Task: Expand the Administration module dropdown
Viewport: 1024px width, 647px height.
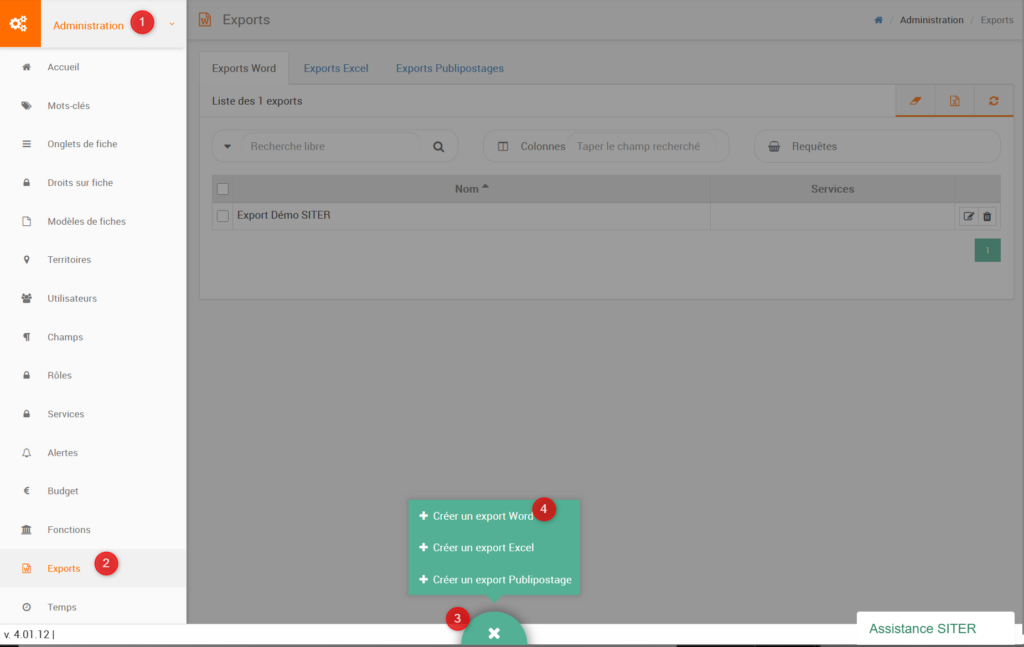Action: click(172, 25)
